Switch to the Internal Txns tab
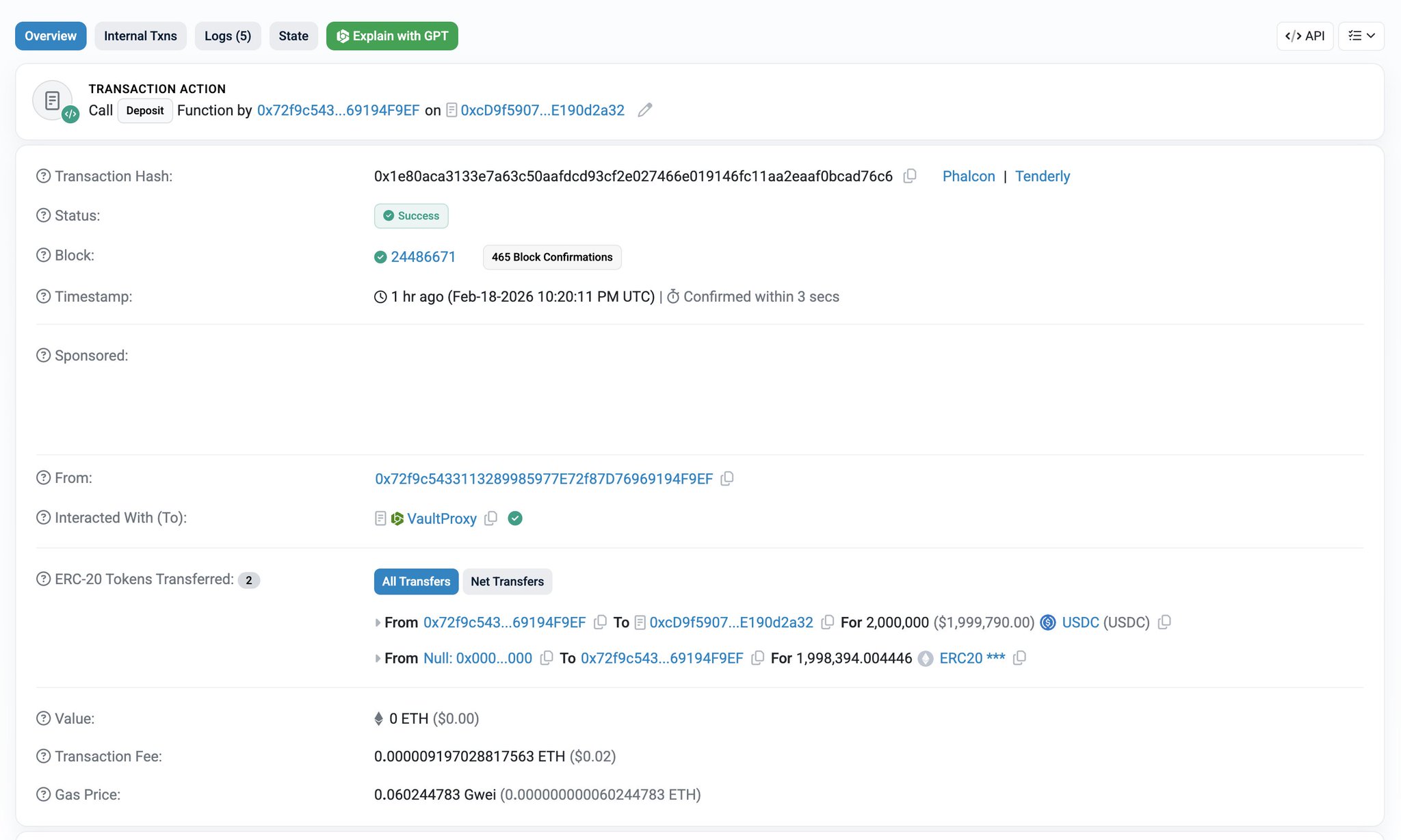Image resolution: width=1401 pixels, height=840 pixels. coord(140,36)
